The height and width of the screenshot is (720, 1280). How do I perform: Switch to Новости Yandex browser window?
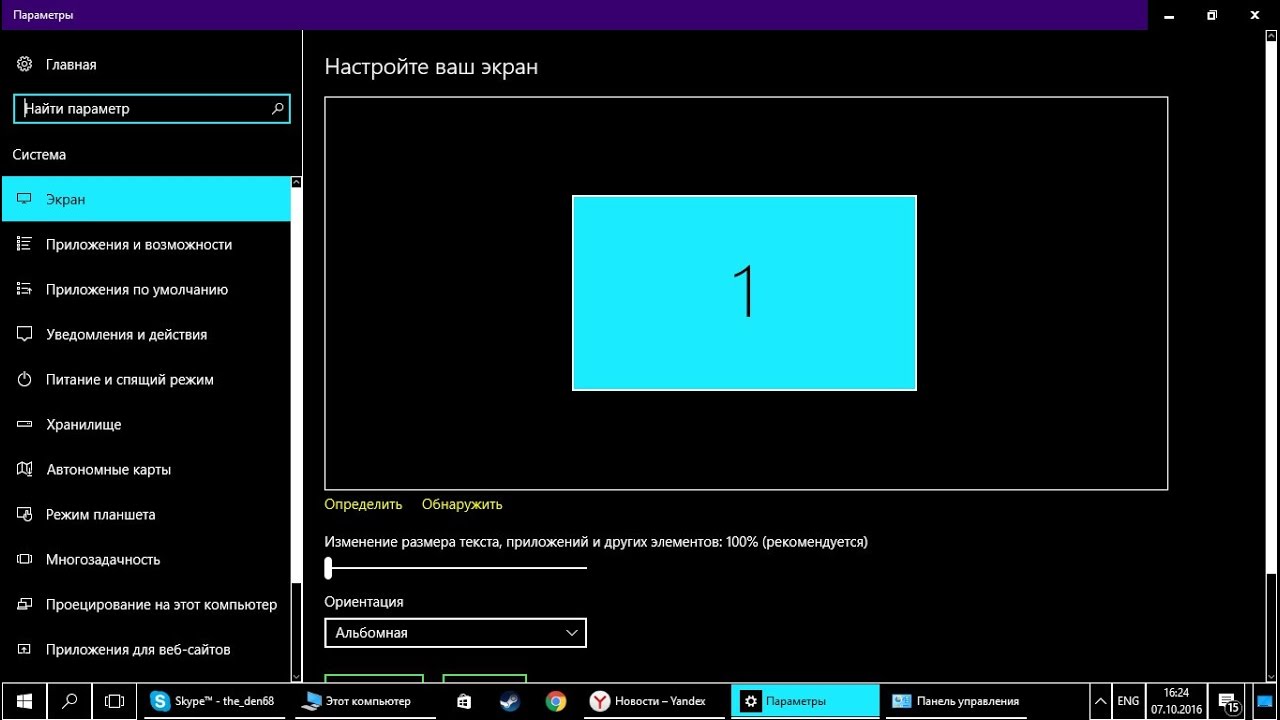(657, 701)
